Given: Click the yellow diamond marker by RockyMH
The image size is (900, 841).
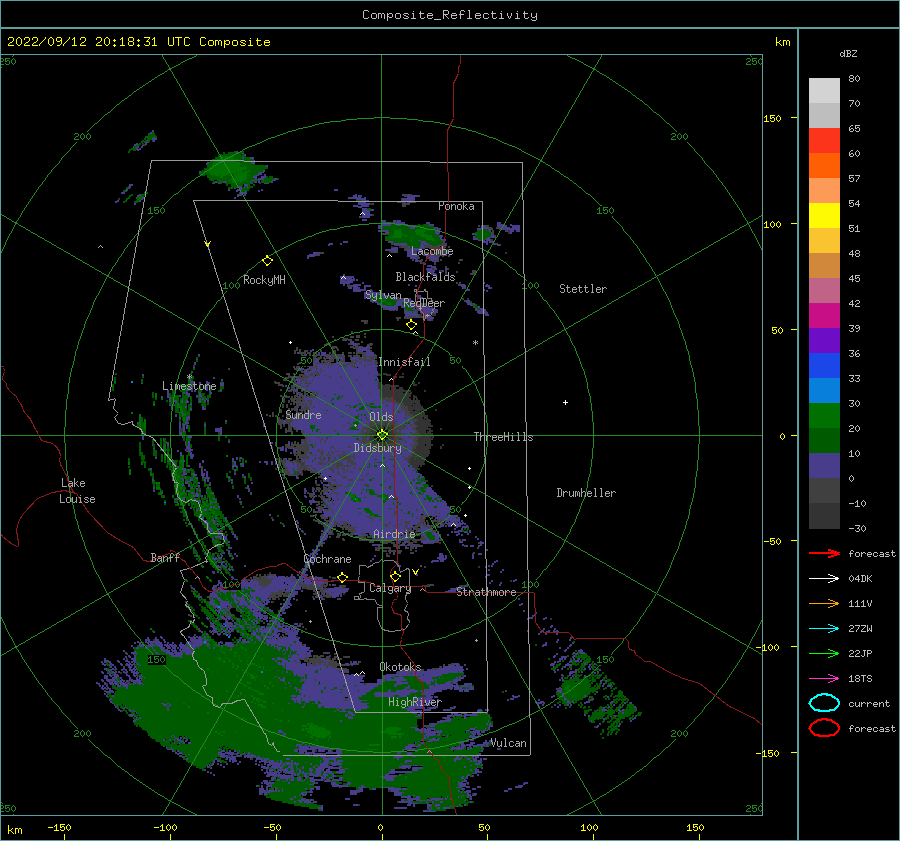Looking at the screenshot, I should coord(267,261).
